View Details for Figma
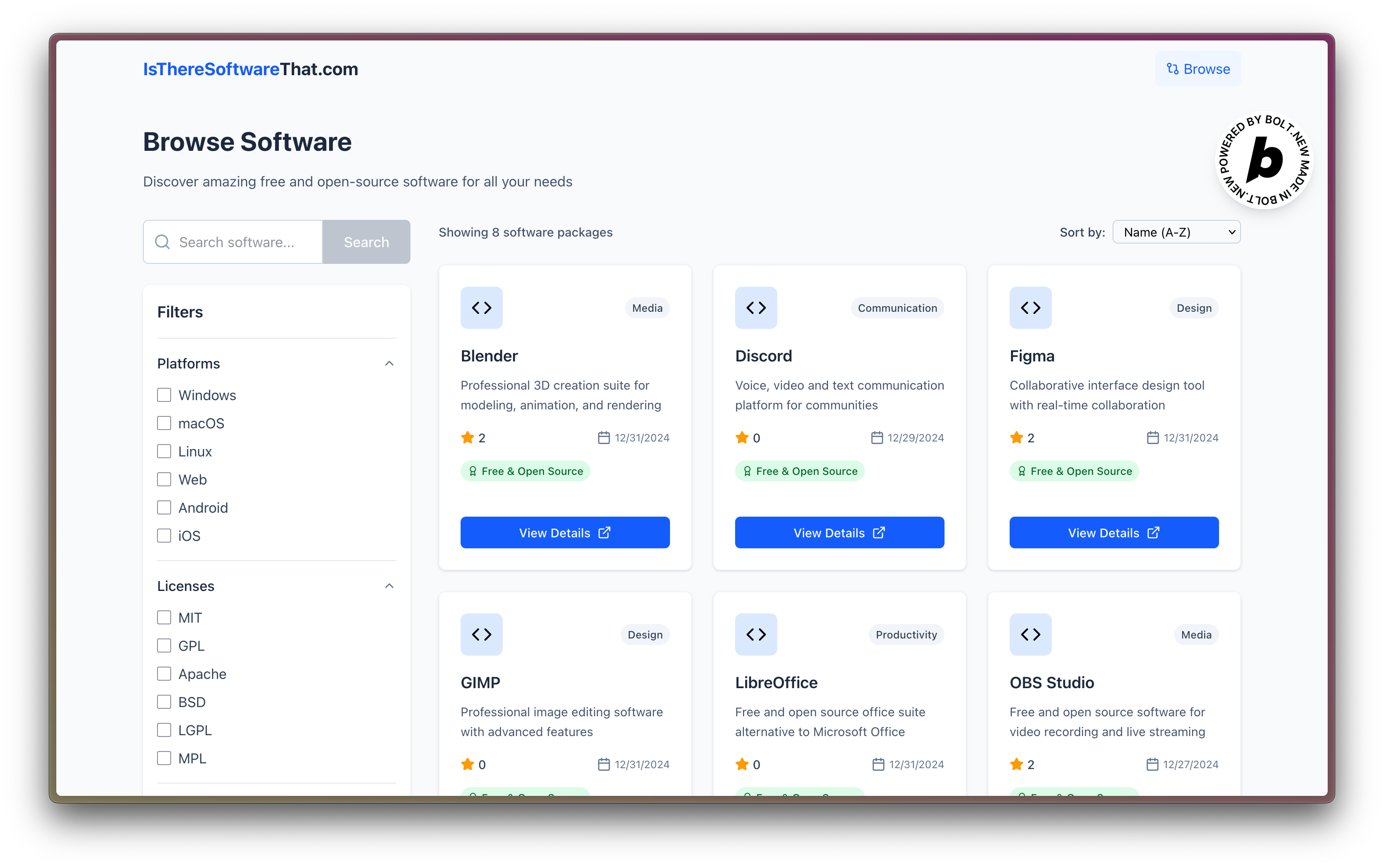This screenshot has width=1384, height=868. [1113, 532]
